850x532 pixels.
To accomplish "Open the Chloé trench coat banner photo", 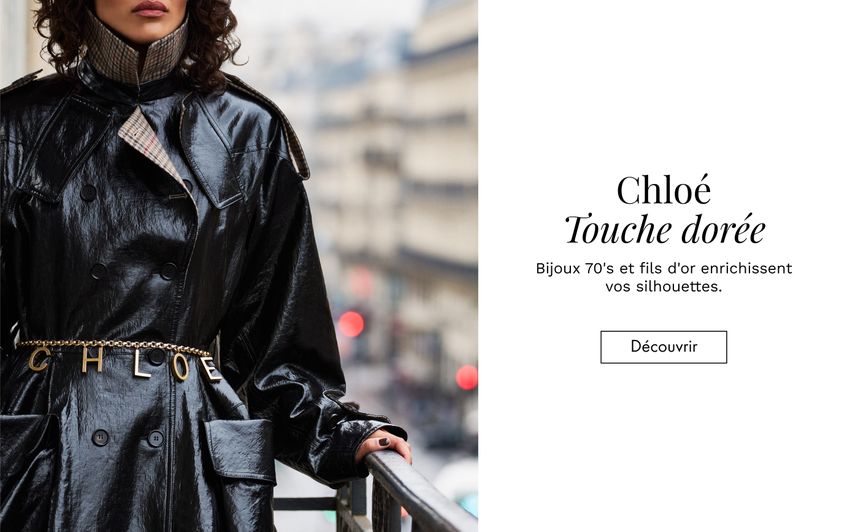I will coord(239,266).
